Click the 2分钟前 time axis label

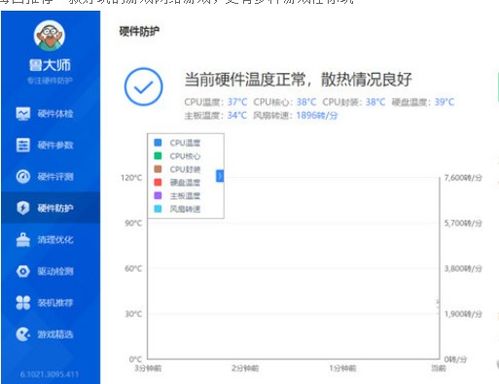coord(245,368)
